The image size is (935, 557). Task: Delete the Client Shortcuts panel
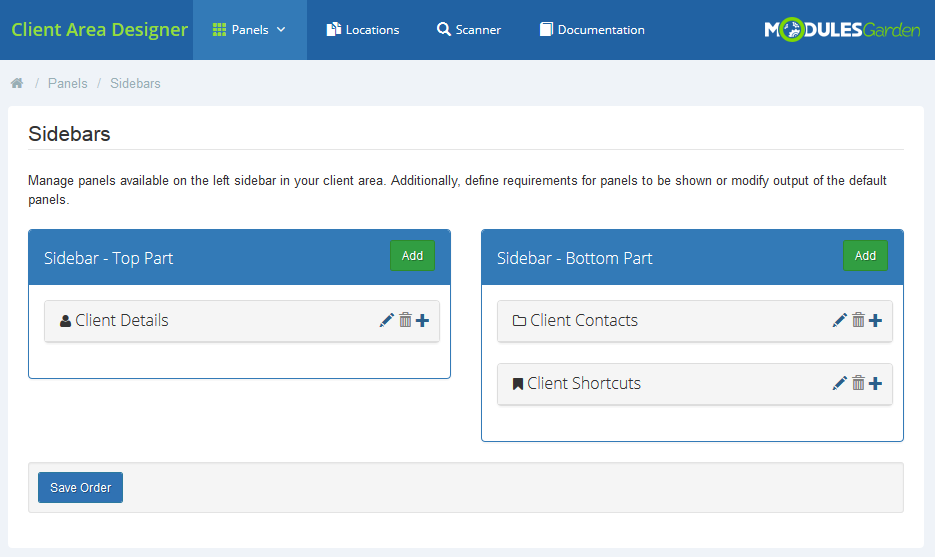(858, 383)
